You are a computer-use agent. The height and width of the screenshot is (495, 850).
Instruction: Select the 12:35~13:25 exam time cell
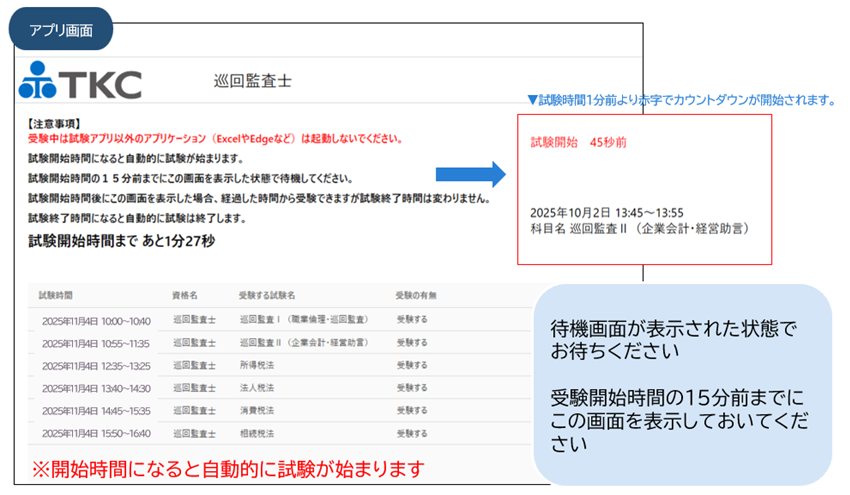[x=96, y=366]
